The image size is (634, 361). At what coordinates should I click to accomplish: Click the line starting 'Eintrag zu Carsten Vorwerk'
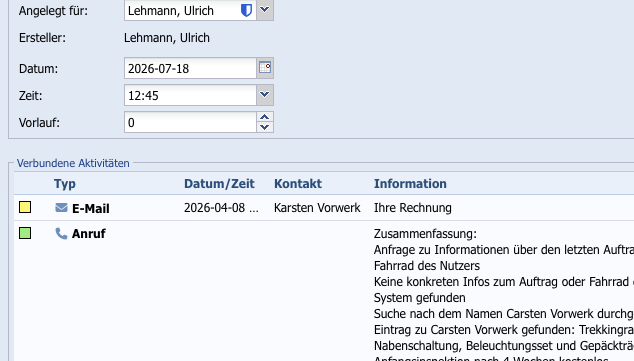504,330
